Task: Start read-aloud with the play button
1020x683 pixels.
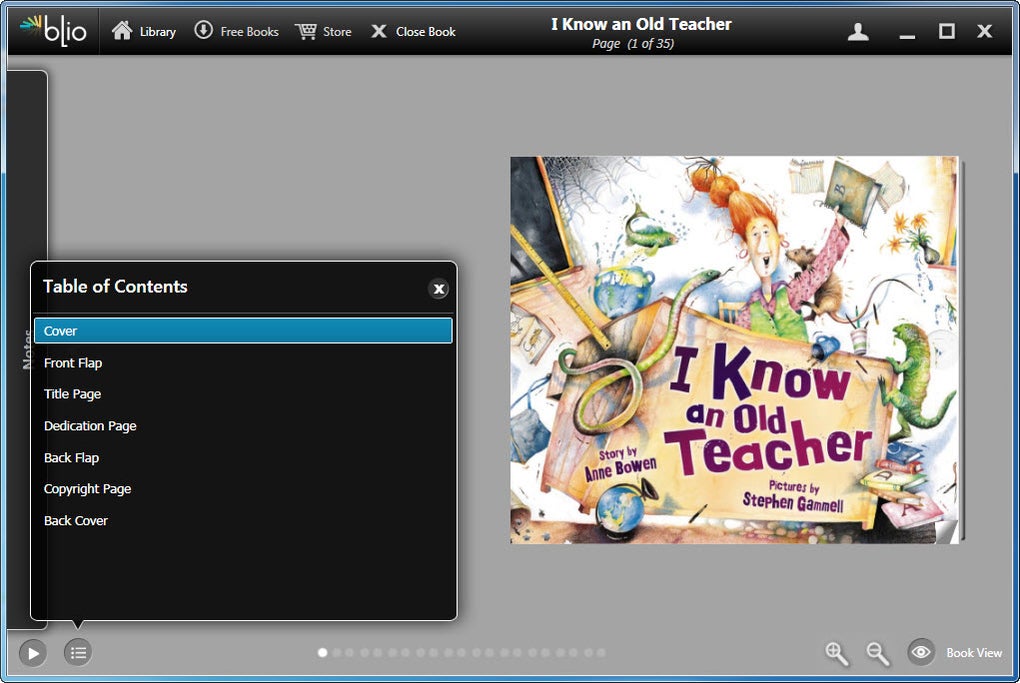Action: click(x=33, y=652)
